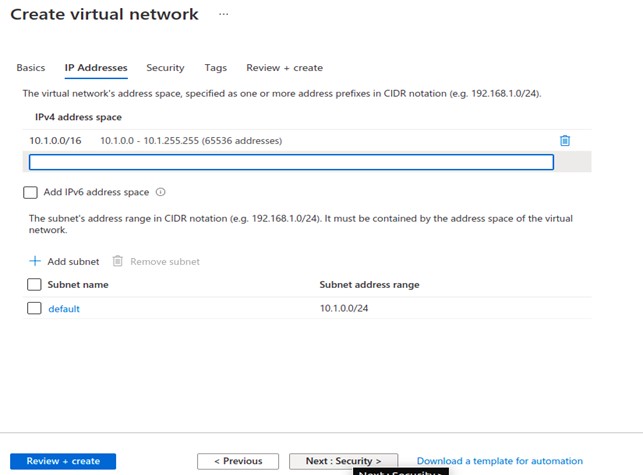Click the info icon beside IPv6 option
Screen dimensions: 643x475
(x=161, y=192)
